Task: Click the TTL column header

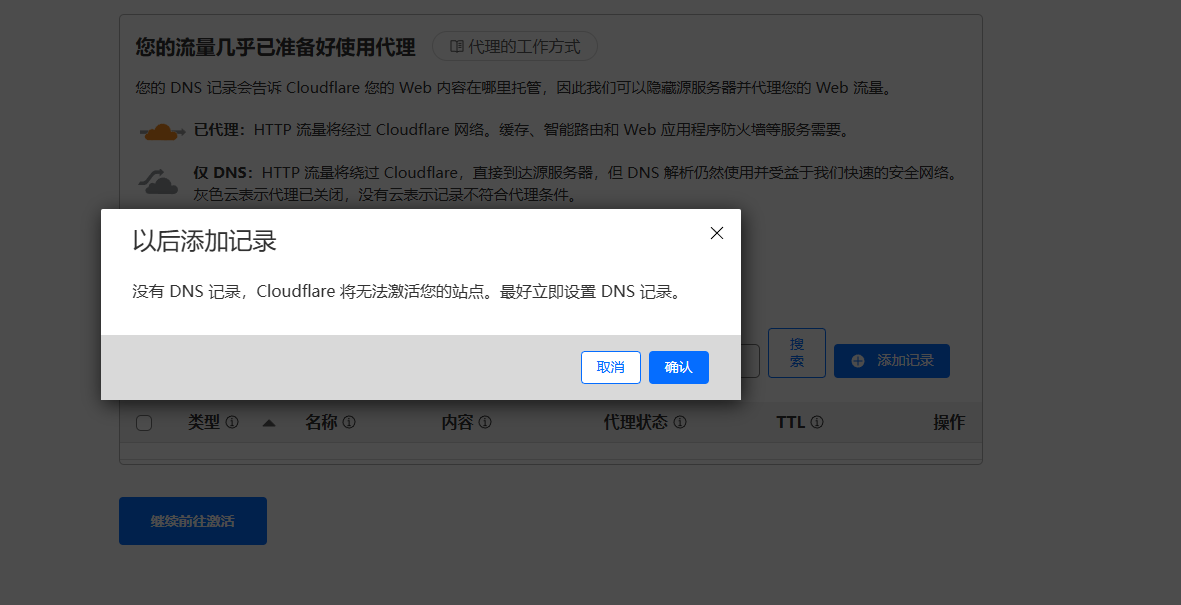Action: point(791,423)
